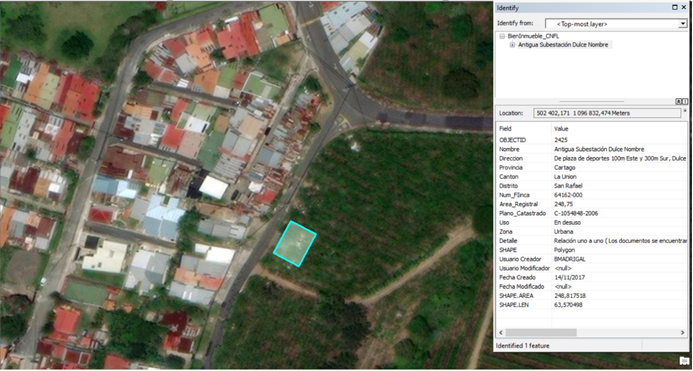Select the Plano_Catastrado value C-1054848-2006
The height and width of the screenshot is (371, 693).
coord(576,213)
